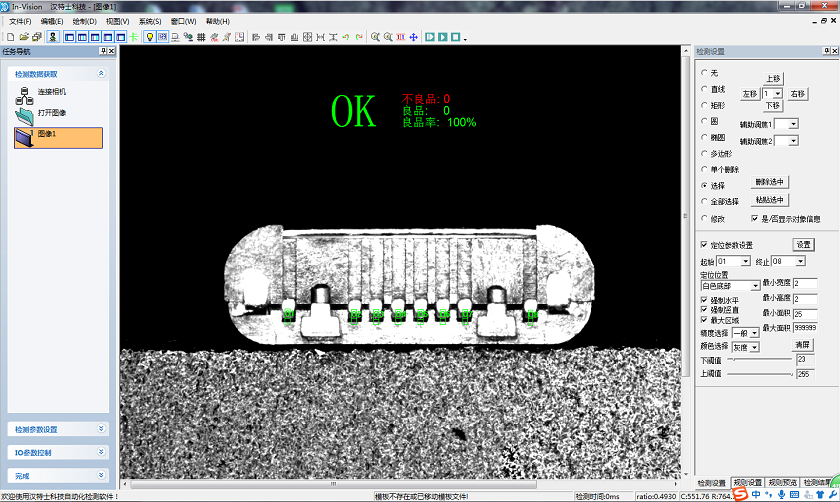The width and height of the screenshot is (840, 502).
Task: Click the new file icon in toolbar
Action: [7, 37]
